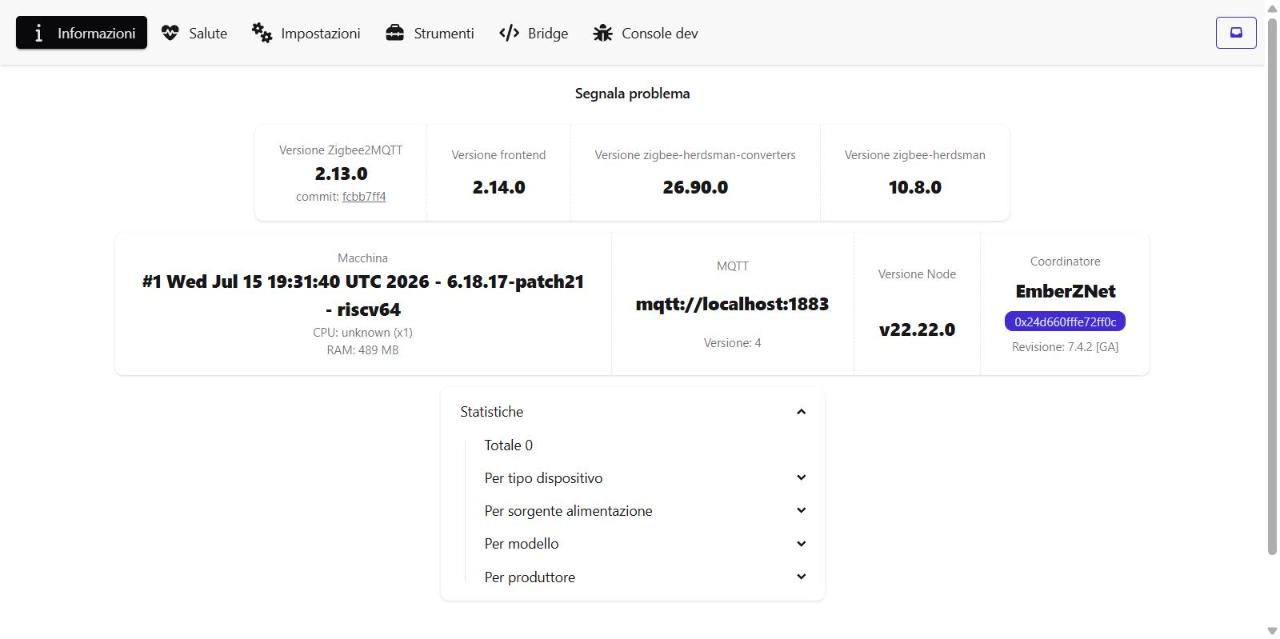Click the Zigbee2MQTT version 2.13.0
1280x639 pixels.
341,174
